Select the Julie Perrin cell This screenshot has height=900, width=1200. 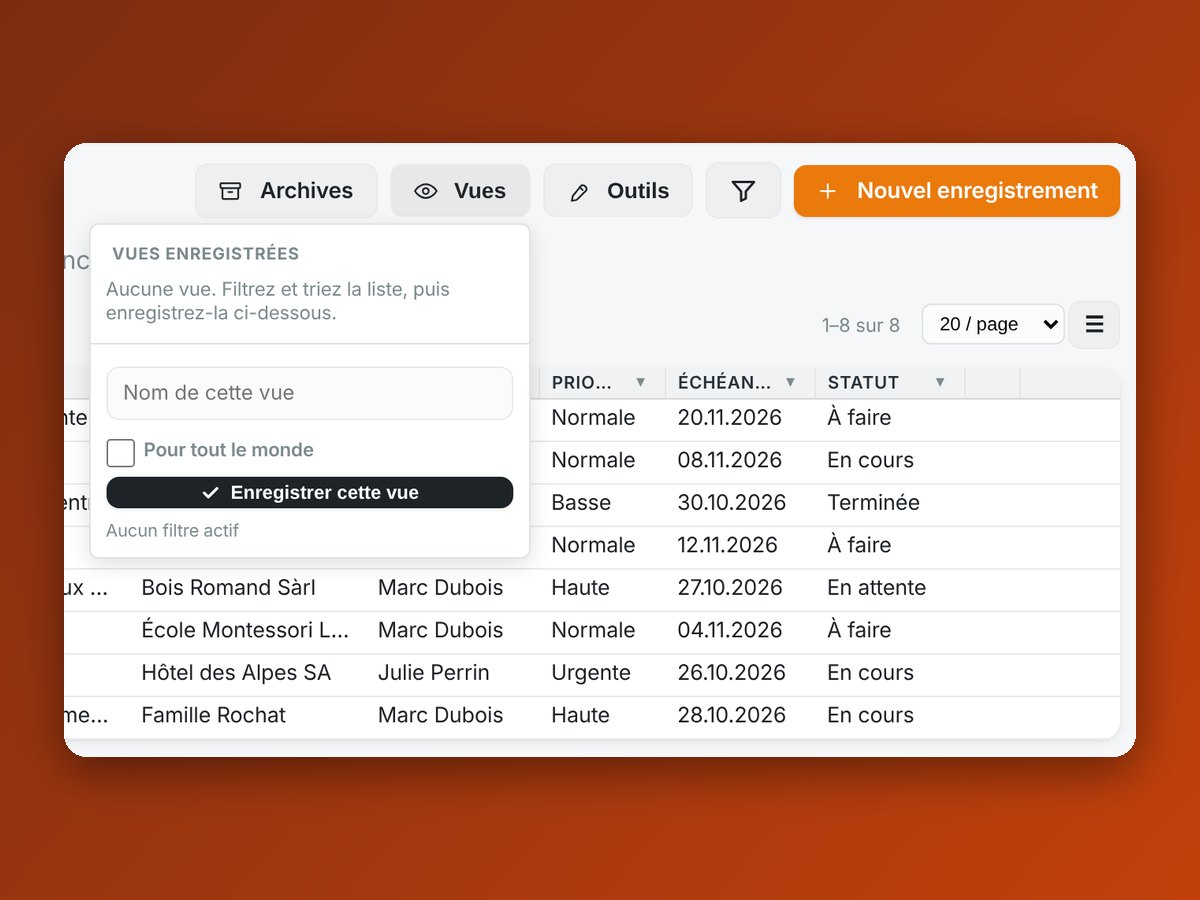[434, 673]
